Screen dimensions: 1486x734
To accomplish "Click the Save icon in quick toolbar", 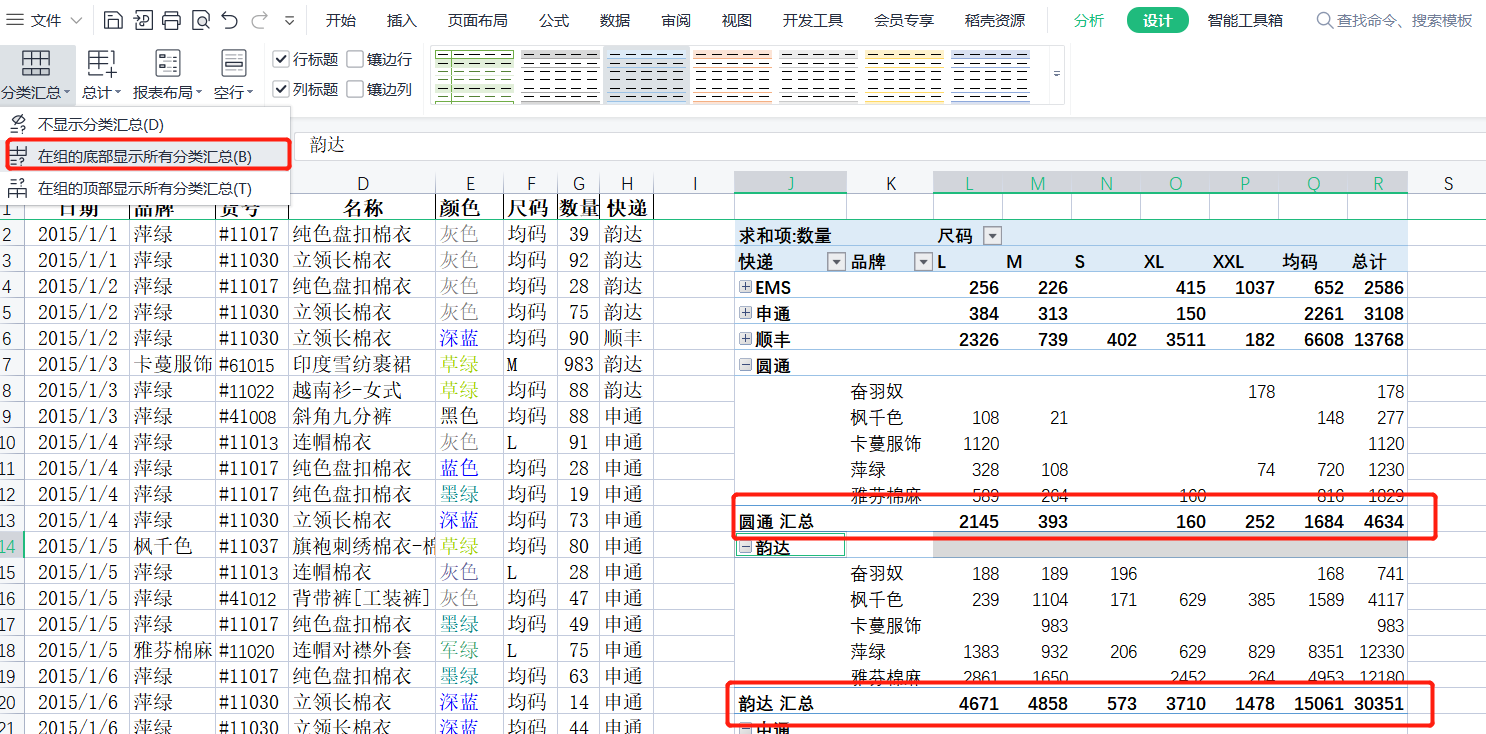I will click(113, 20).
